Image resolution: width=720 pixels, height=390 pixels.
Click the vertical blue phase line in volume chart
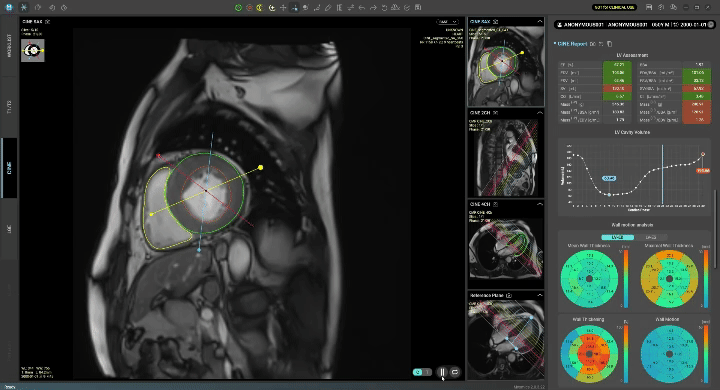(x=663, y=174)
